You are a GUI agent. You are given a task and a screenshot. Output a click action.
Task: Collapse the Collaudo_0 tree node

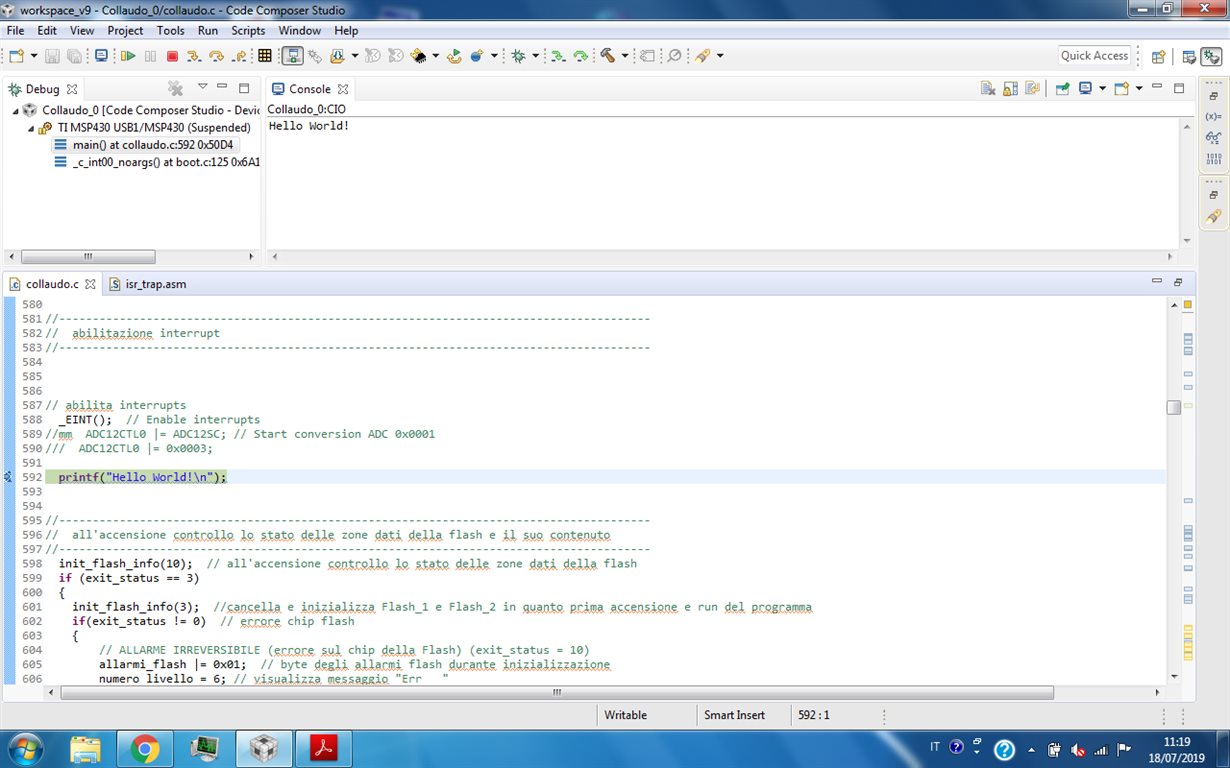[x=16, y=110]
